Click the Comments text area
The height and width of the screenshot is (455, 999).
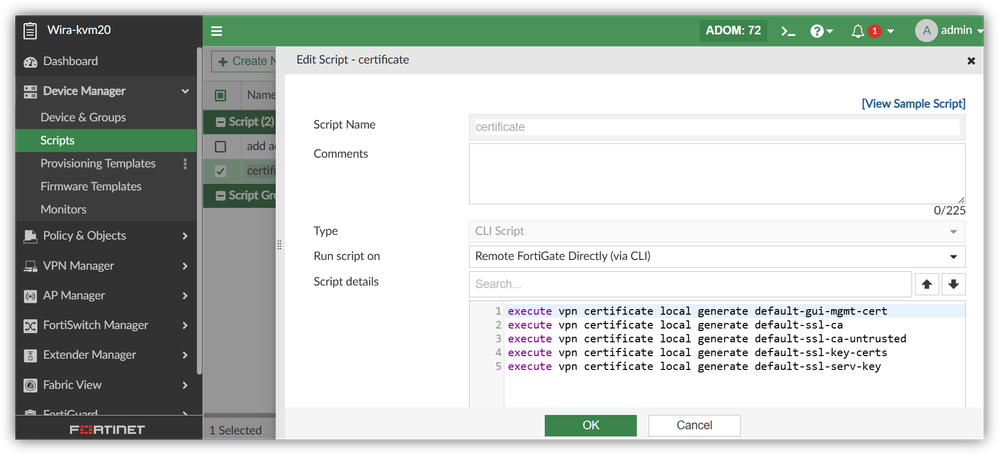pyautogui.click(x=717, y=173)
